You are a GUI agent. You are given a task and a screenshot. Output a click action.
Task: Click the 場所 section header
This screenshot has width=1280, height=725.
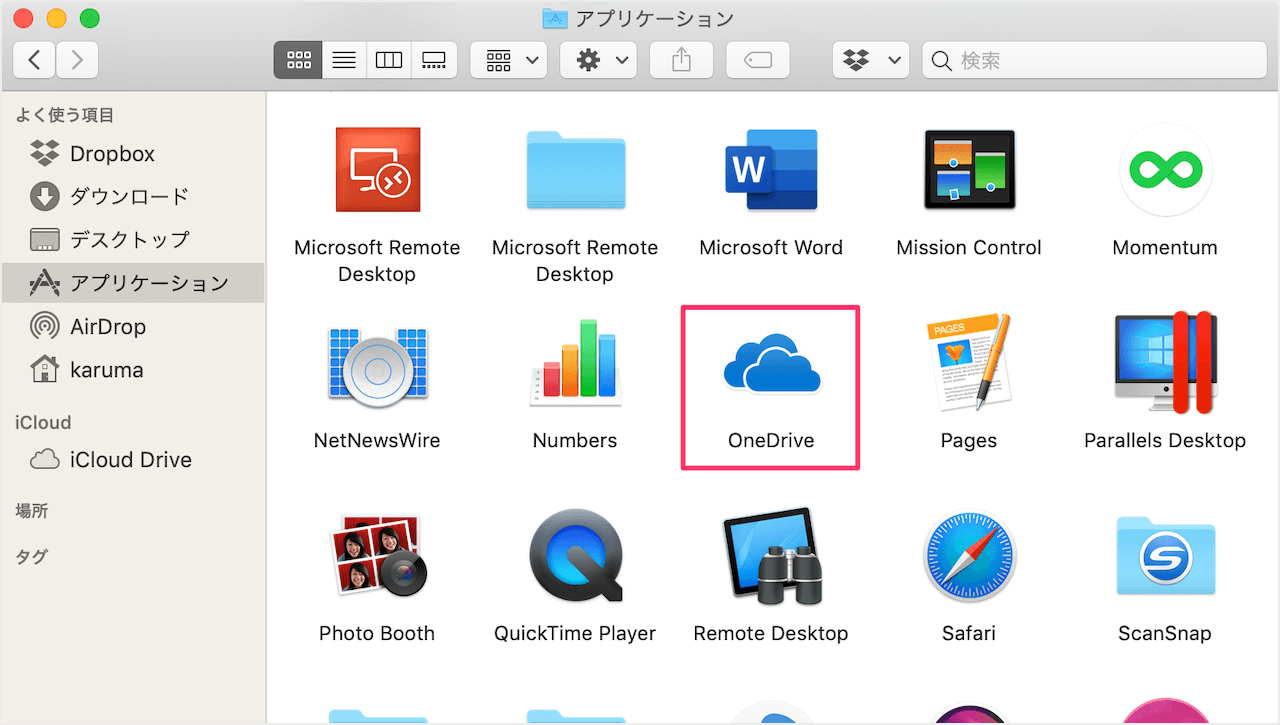(32, 511)
